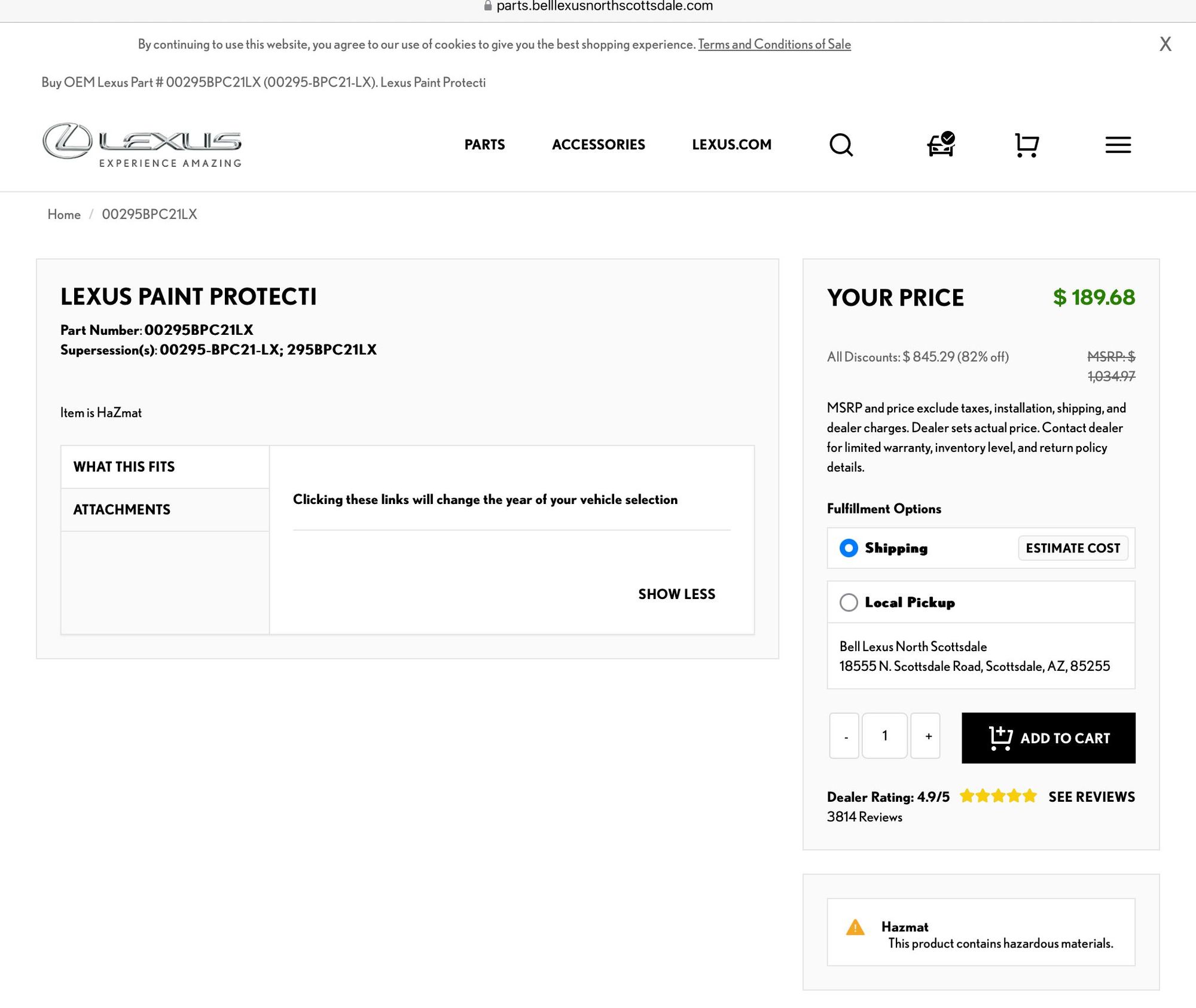Dismiss cookie banner with X
Image resolution: width=1196 pixels, height=1008 pixels.
coord(1165,44)
